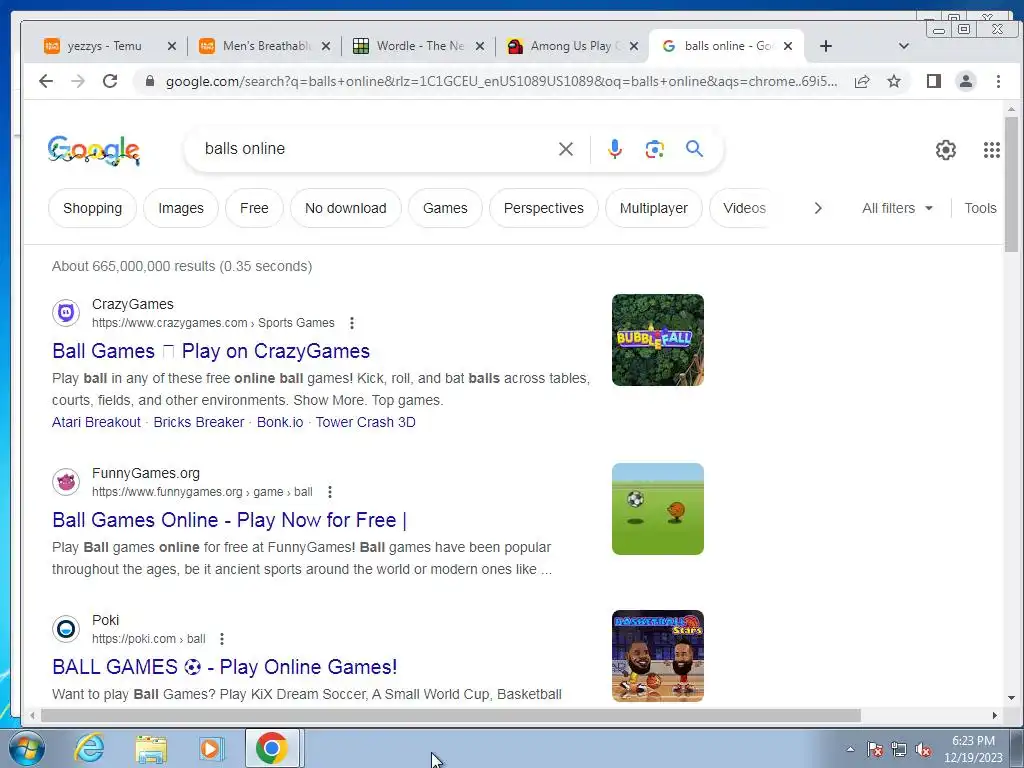Close the yezzys - Temu tab
Image resolution: width=1024 pixels, height=768 pixels.
coord(172,46)
